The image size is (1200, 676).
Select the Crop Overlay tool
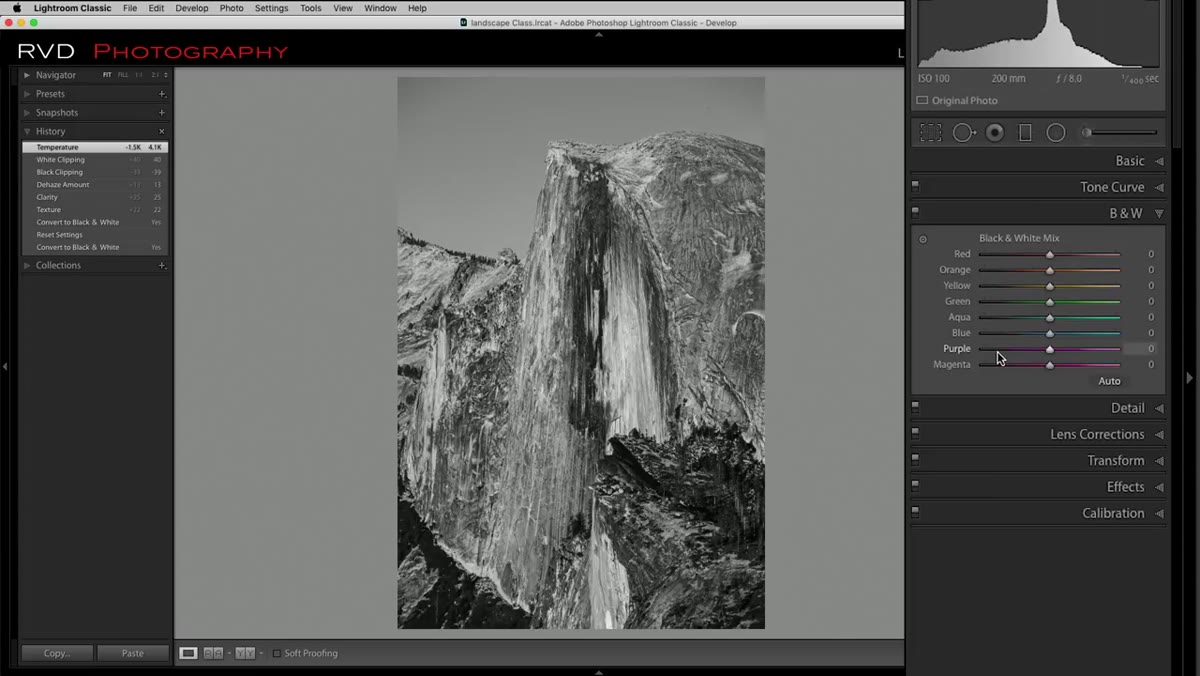pos(931,133)
